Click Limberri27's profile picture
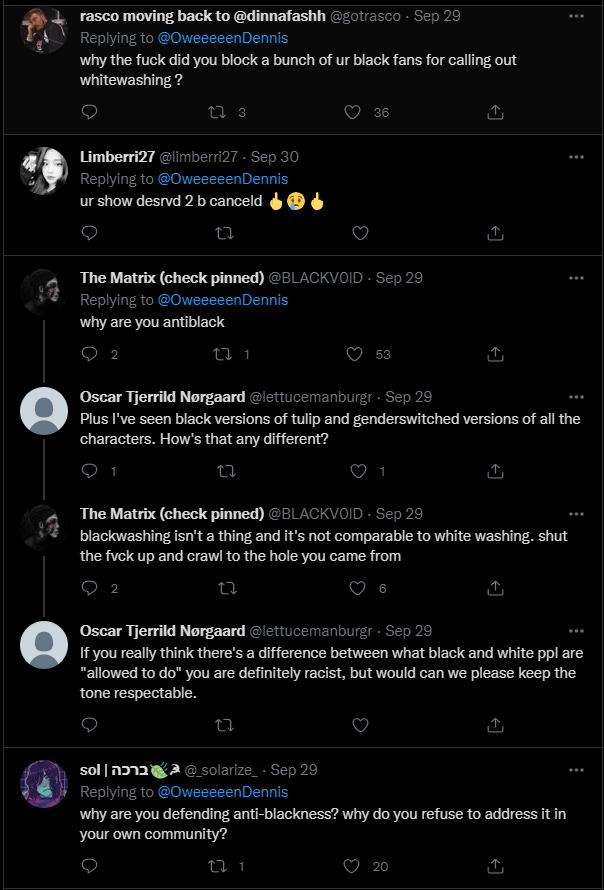604x890 pixels. coord(43,171)
